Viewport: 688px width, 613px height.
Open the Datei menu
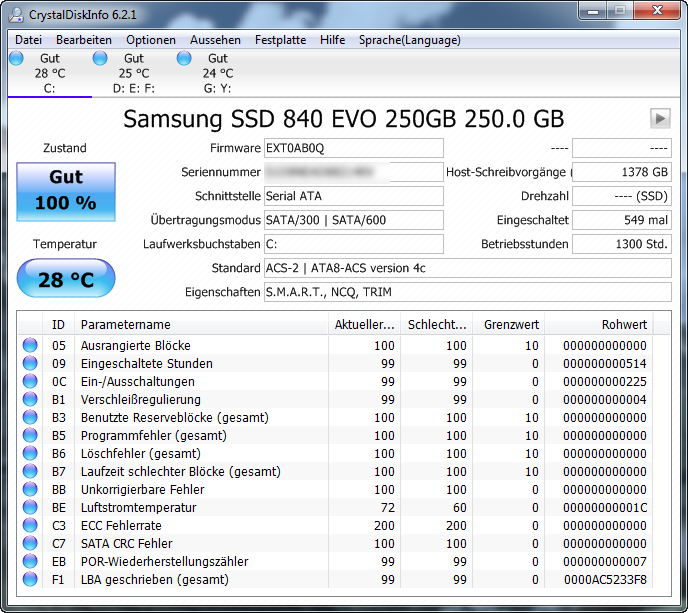pos(29,40)
